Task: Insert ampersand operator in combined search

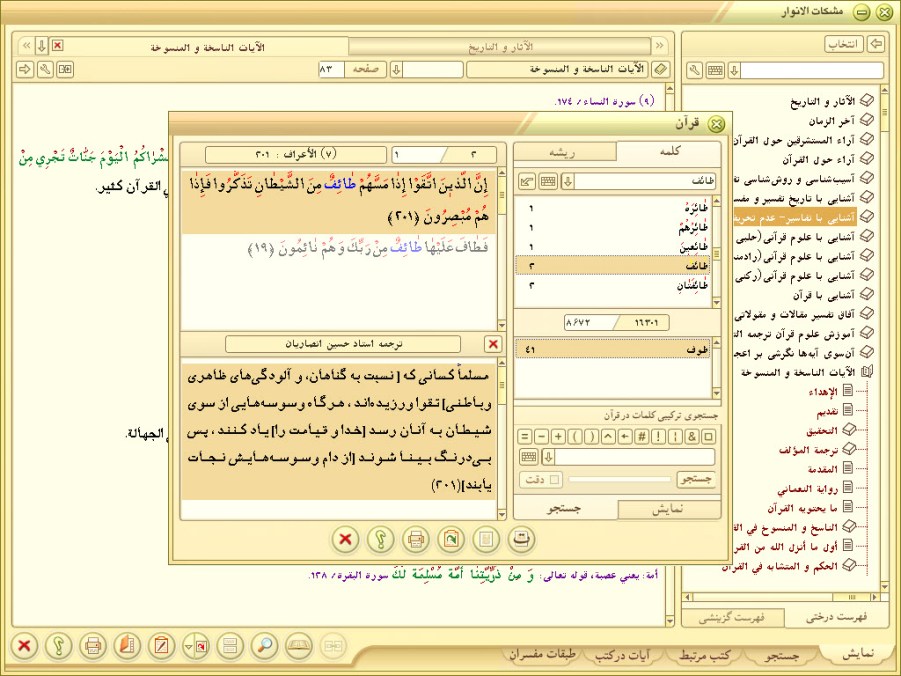Action: click(x=692, y=436)
